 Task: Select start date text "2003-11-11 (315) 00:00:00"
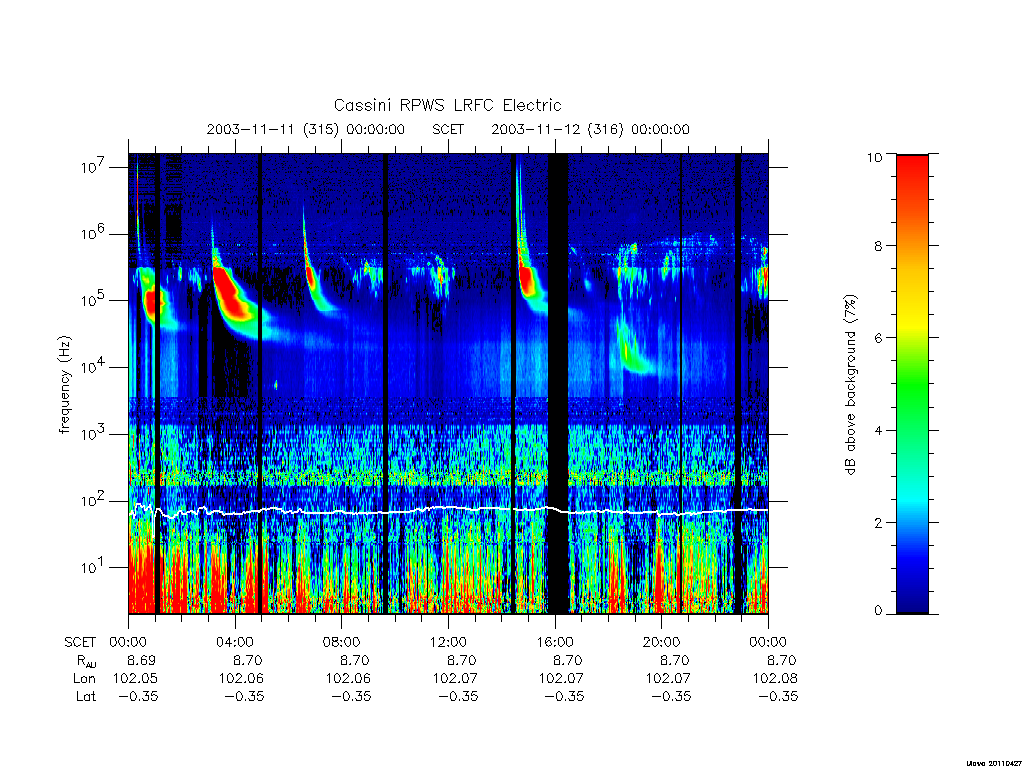(x=306, y=129)
